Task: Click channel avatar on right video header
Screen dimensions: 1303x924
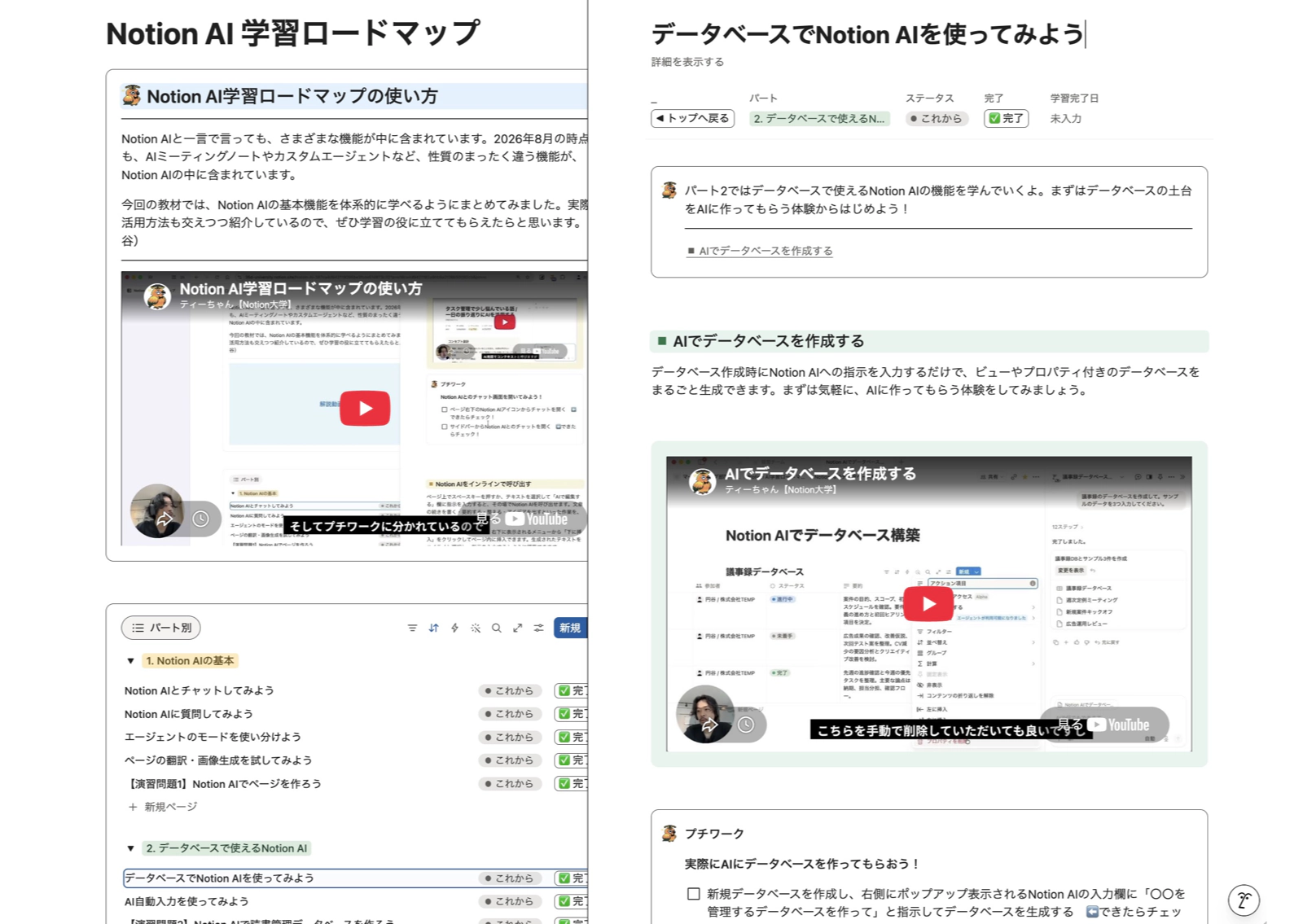Action: click(x=702, y=481)
